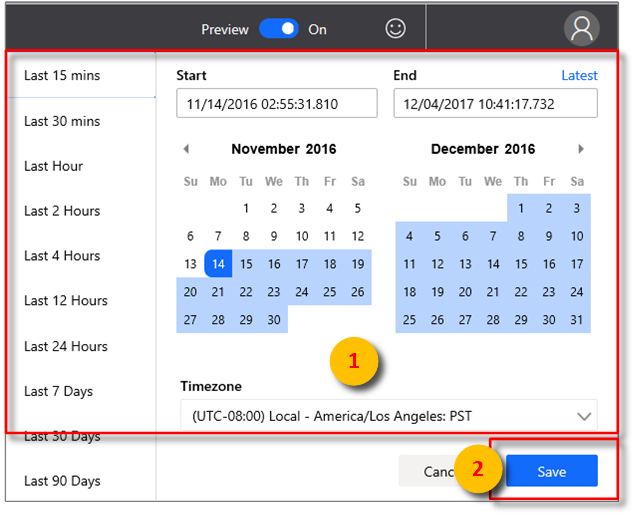The height and width of the screenshot is (516, 635).
Task: Select Last 30 mins preset
Action: tap(62, 121)
